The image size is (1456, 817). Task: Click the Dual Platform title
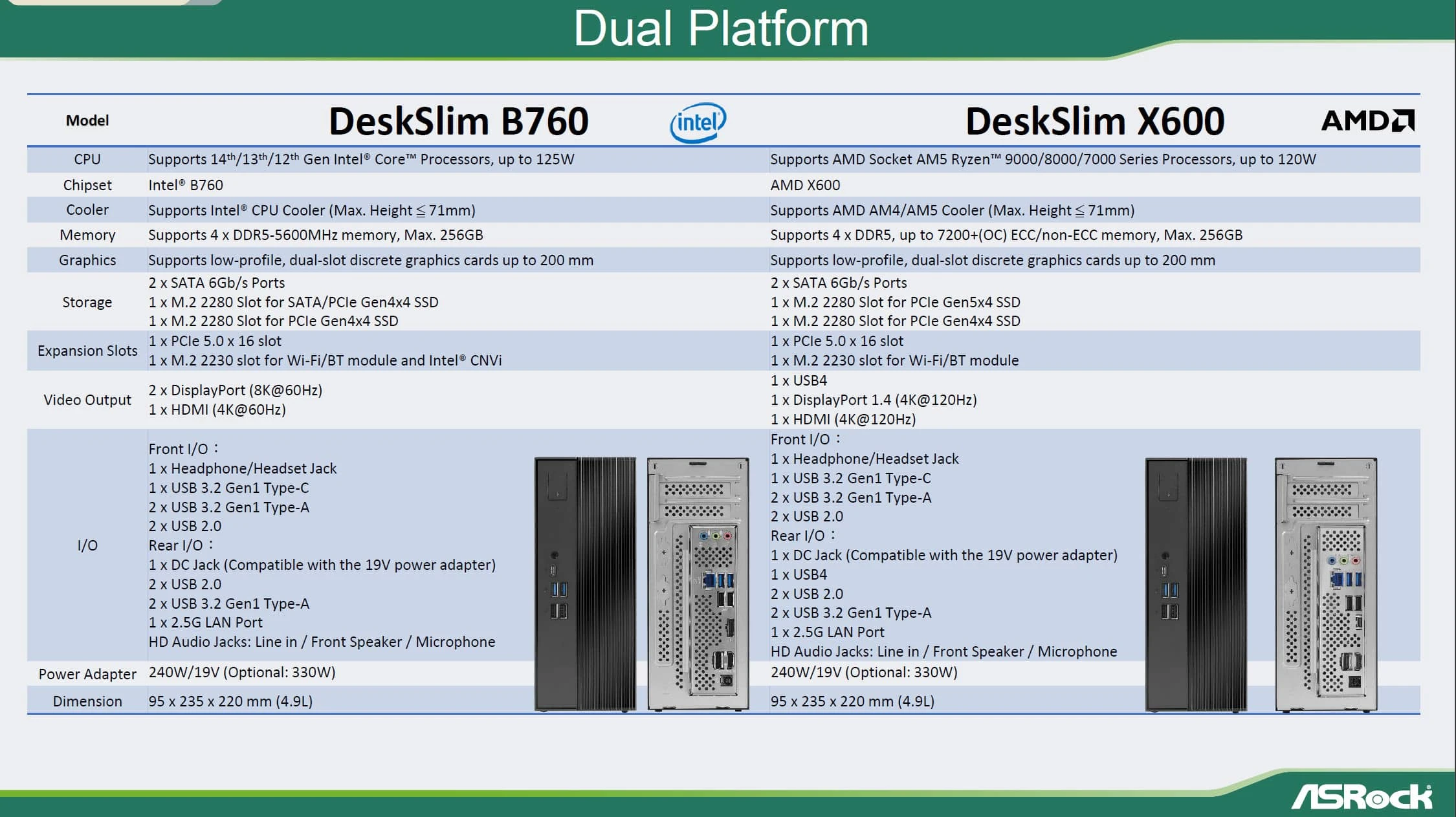coord(720,28)
